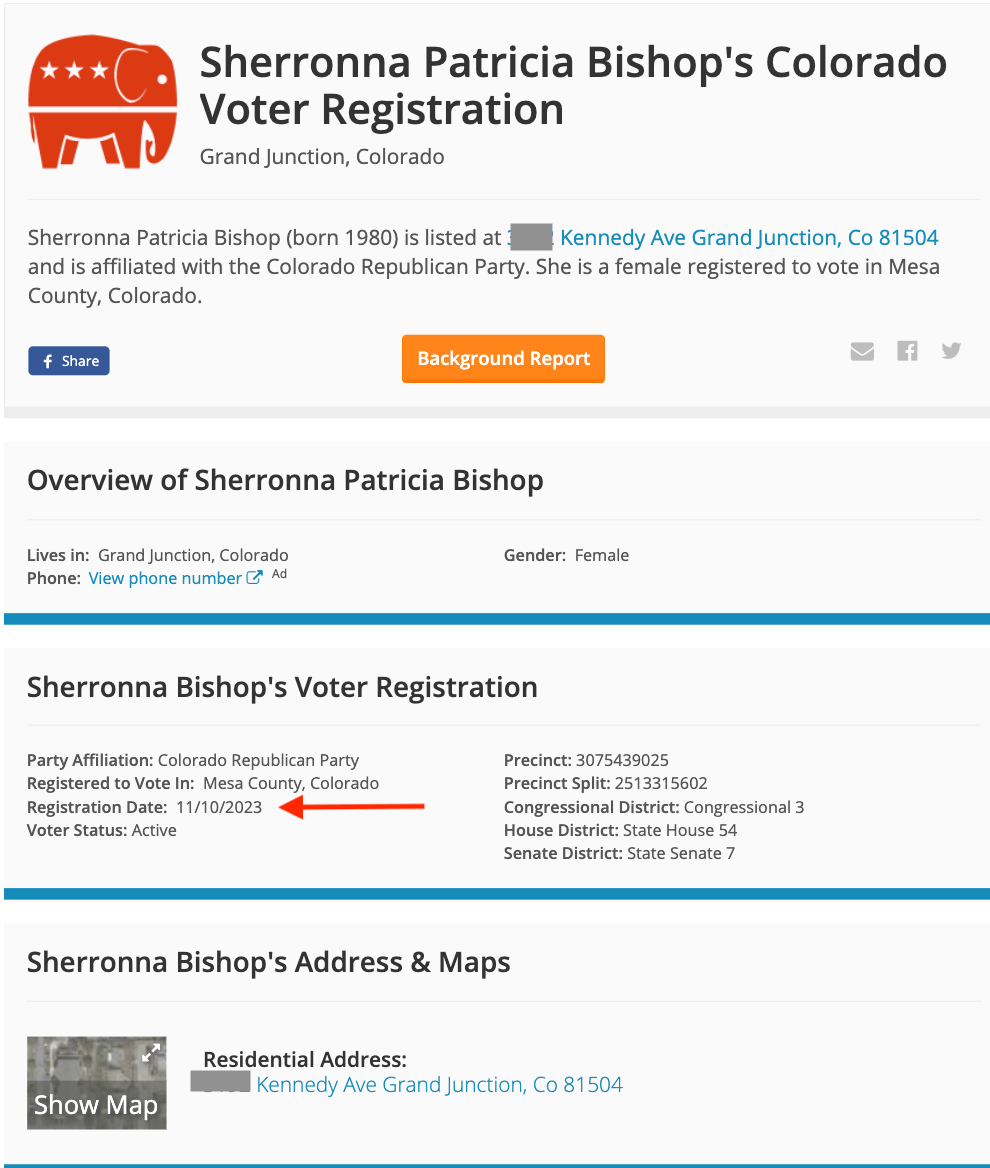Click the Overview of Sherronna Patricia Bishop heading
The width and height of the screenshot is (990, 1168).
click(285, 480)
